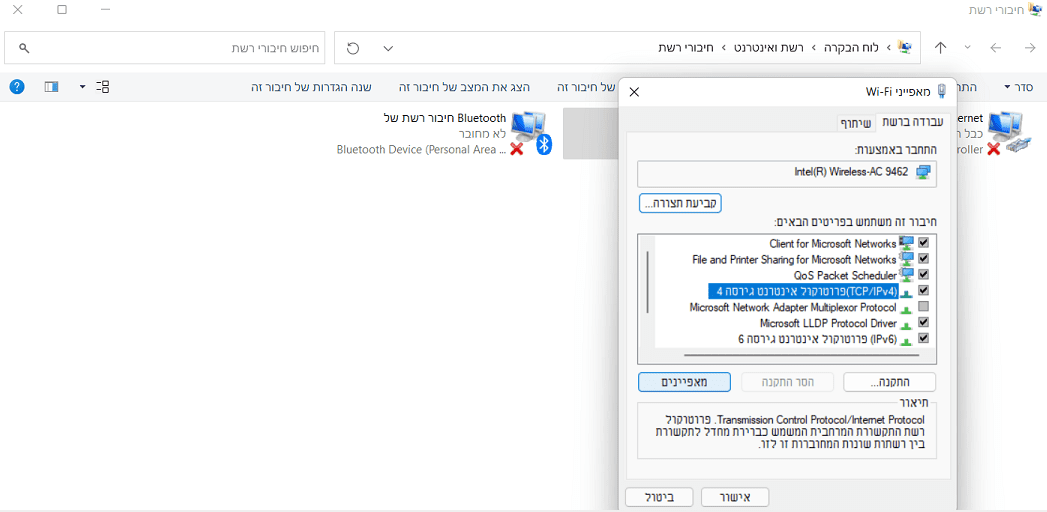
Task: Click the control panel icon in address bar
Action: [x=905, y=47]
